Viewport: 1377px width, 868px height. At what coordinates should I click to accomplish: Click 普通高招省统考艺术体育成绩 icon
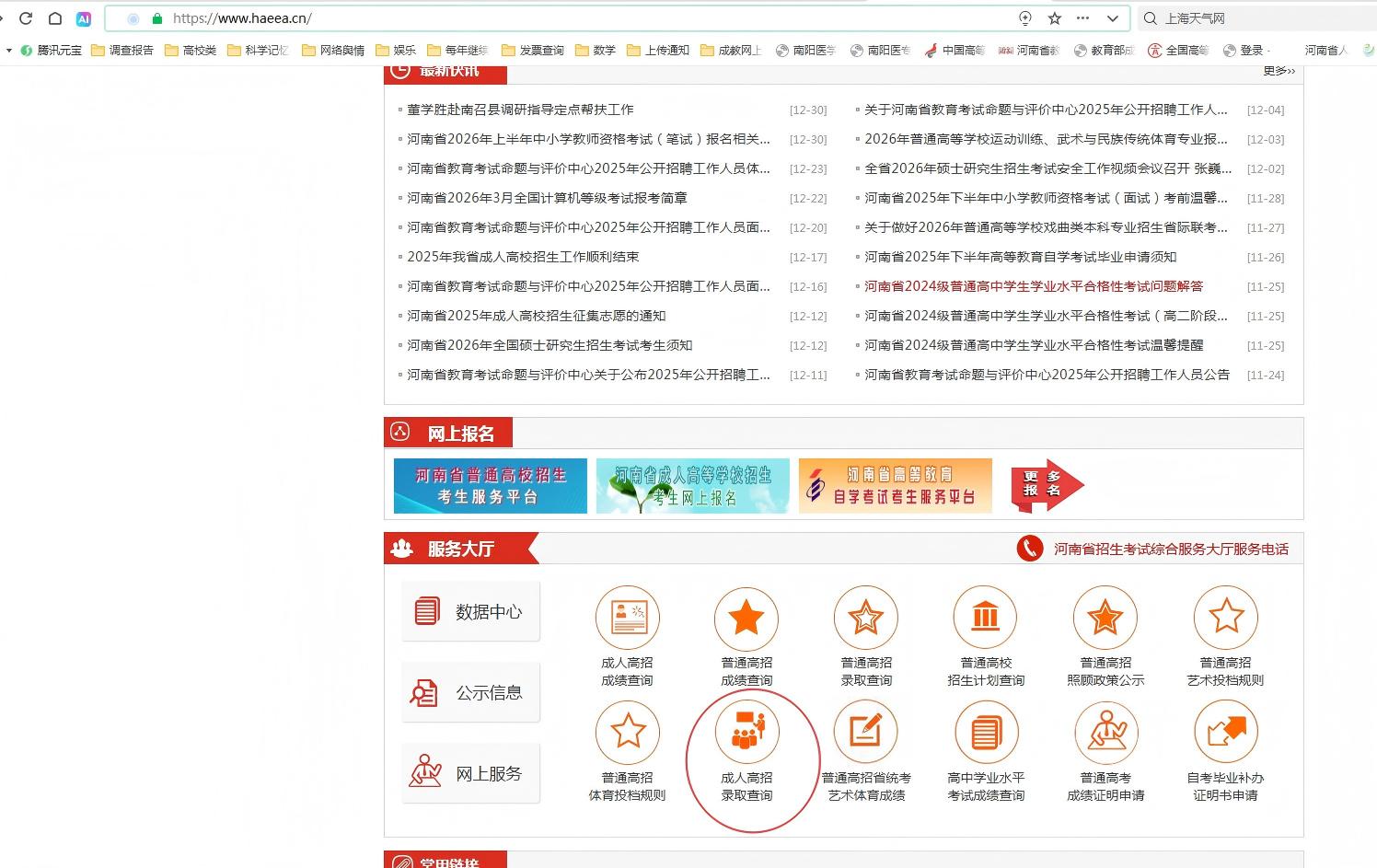click(866, 733)
